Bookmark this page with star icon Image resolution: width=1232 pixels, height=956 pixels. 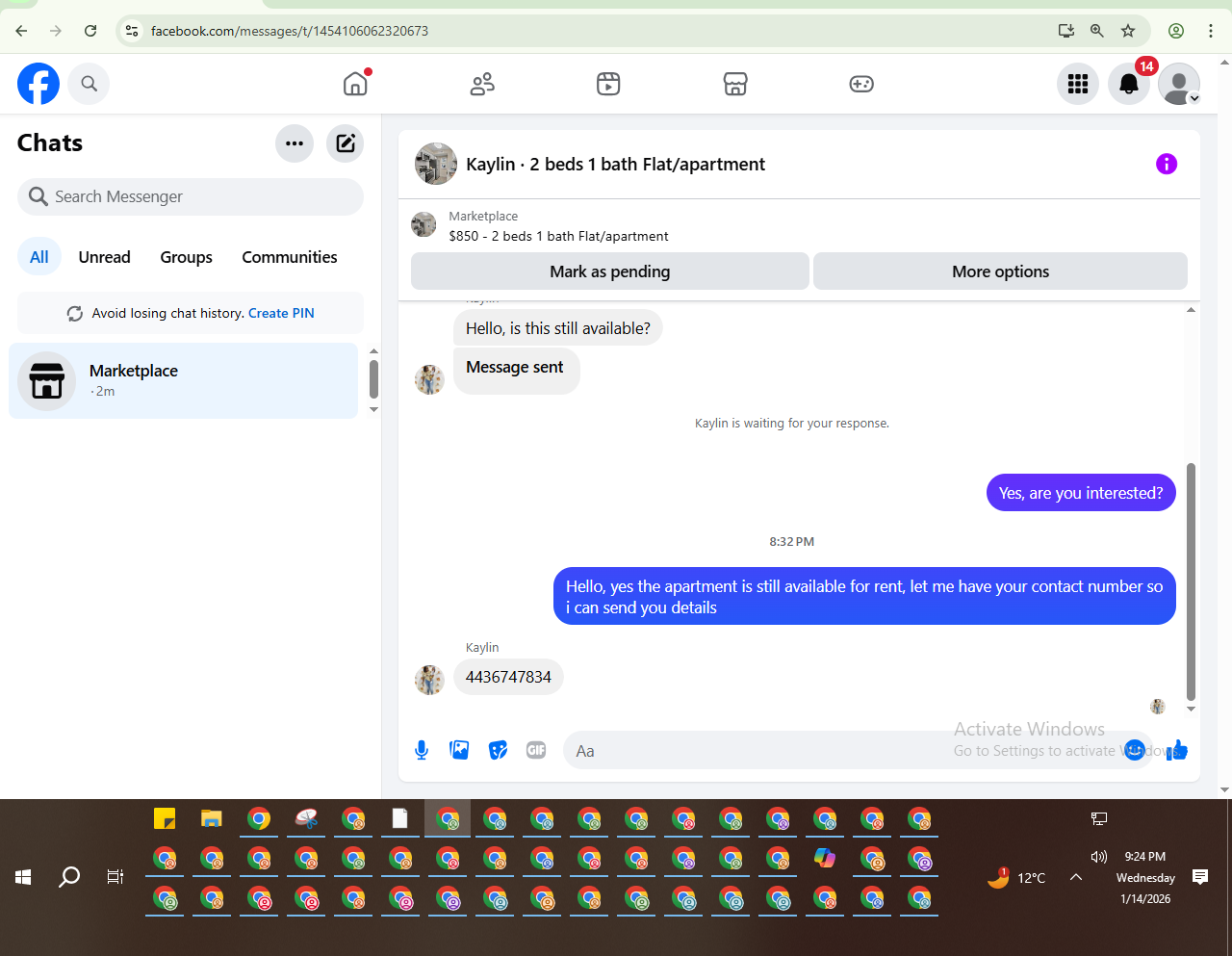tap(1128, 31)
